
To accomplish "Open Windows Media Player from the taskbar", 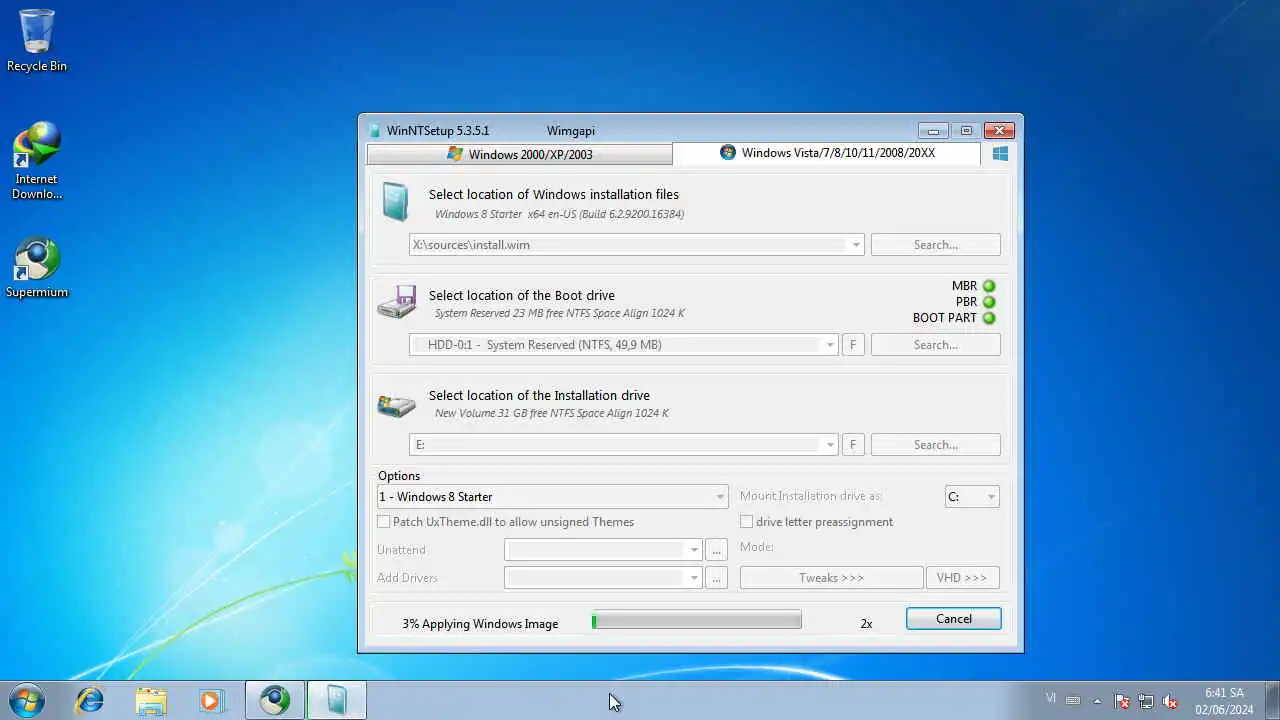I will (x=211, y=700).
